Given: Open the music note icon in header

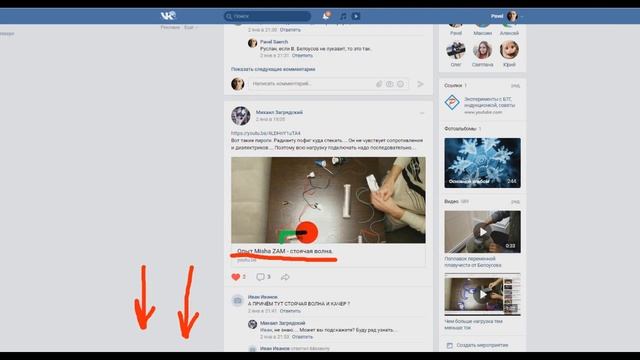Looking at the screenshot, I should pyautogui.click(x=343, y=16).
